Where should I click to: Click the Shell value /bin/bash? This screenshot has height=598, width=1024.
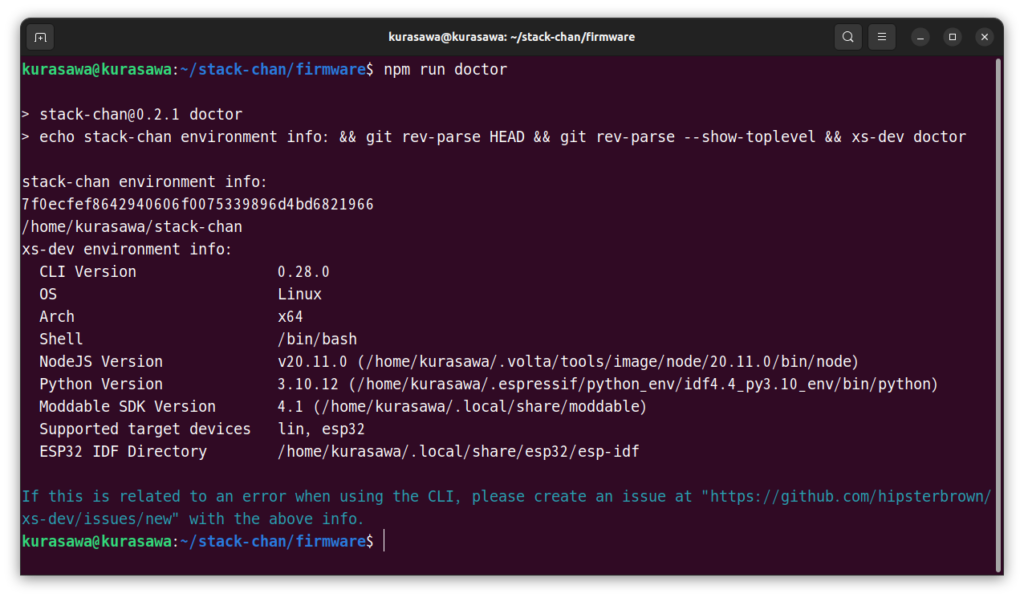tap(317, 339)
